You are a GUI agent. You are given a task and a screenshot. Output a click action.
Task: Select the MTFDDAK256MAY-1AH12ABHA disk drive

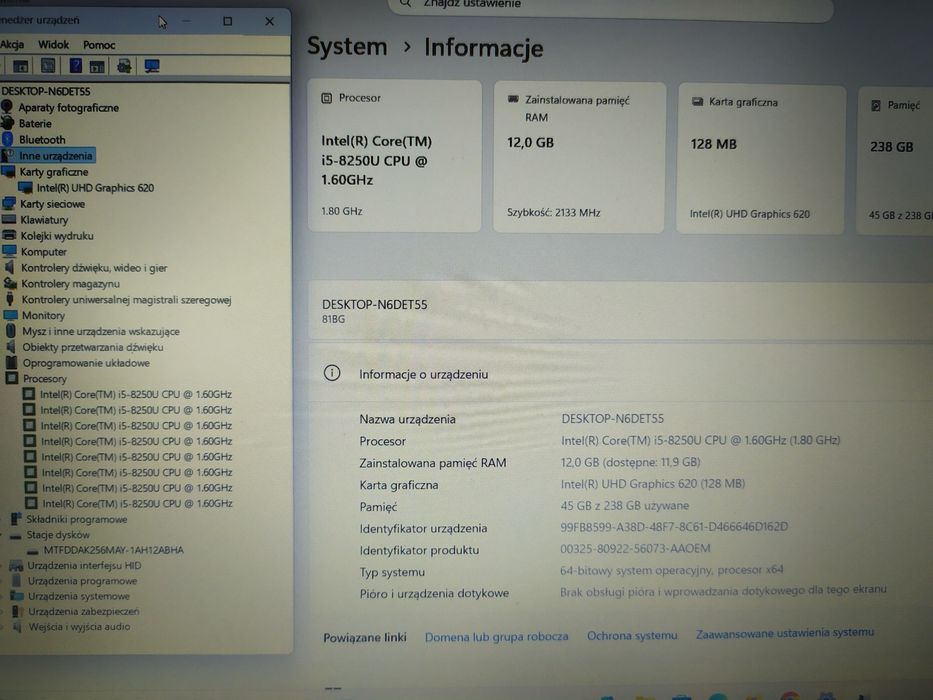tap(114, 550)
